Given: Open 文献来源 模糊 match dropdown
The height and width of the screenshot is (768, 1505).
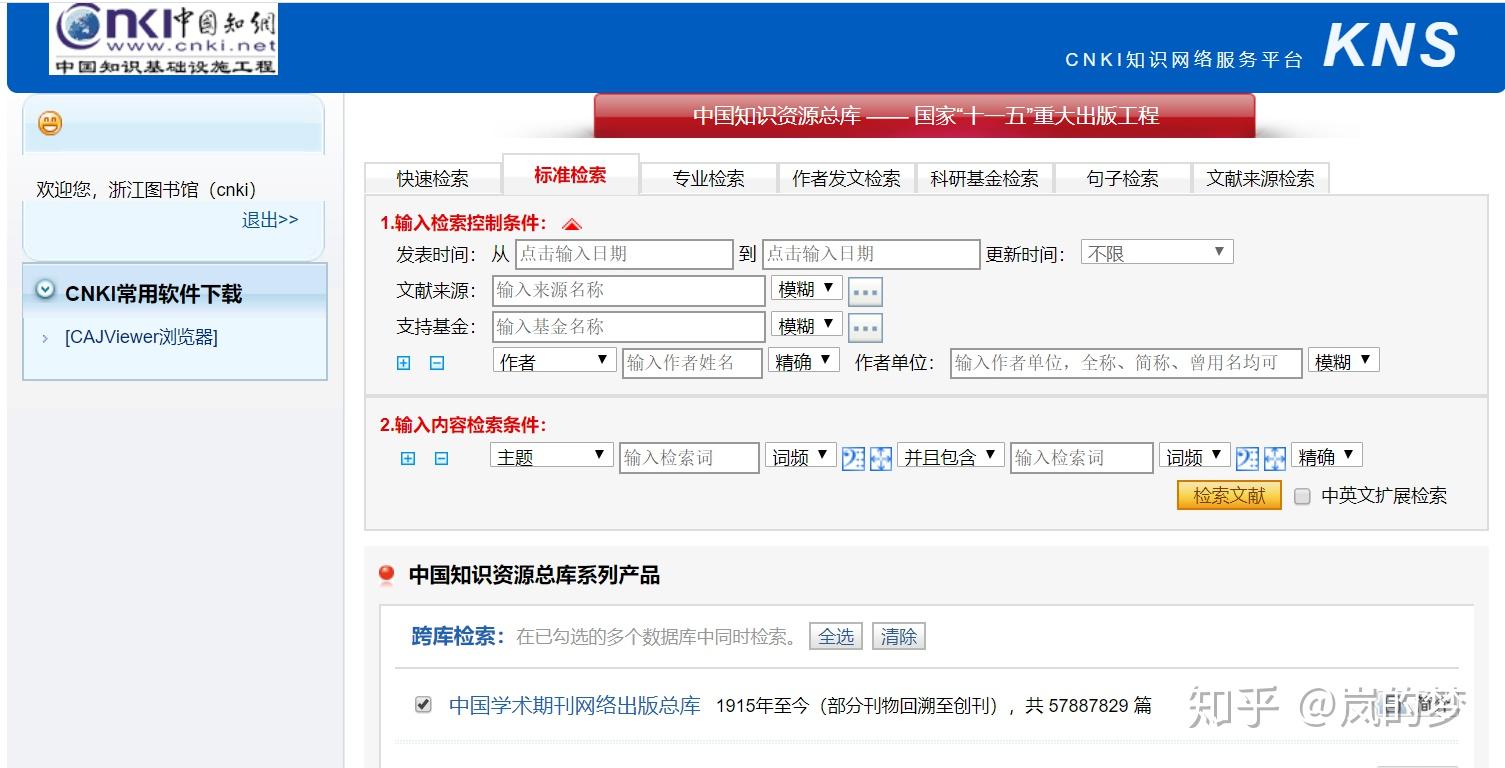Looking at the screenshot, I should [x=806, y=290].
